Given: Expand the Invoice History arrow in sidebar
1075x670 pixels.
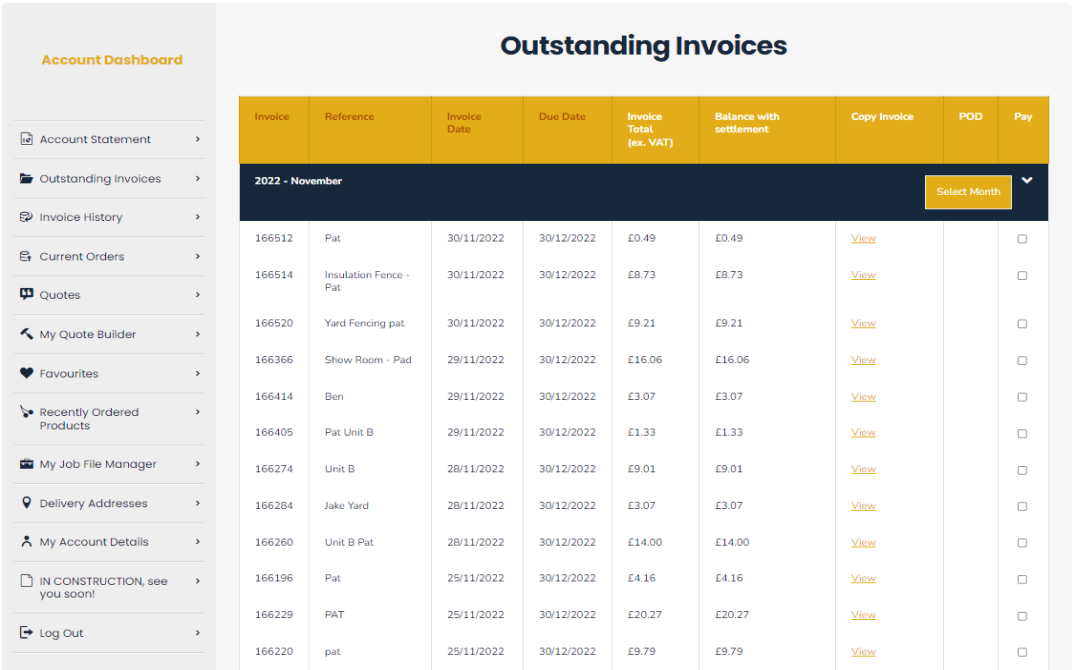Looking at the screenshot, I should [x=198, y=217].
